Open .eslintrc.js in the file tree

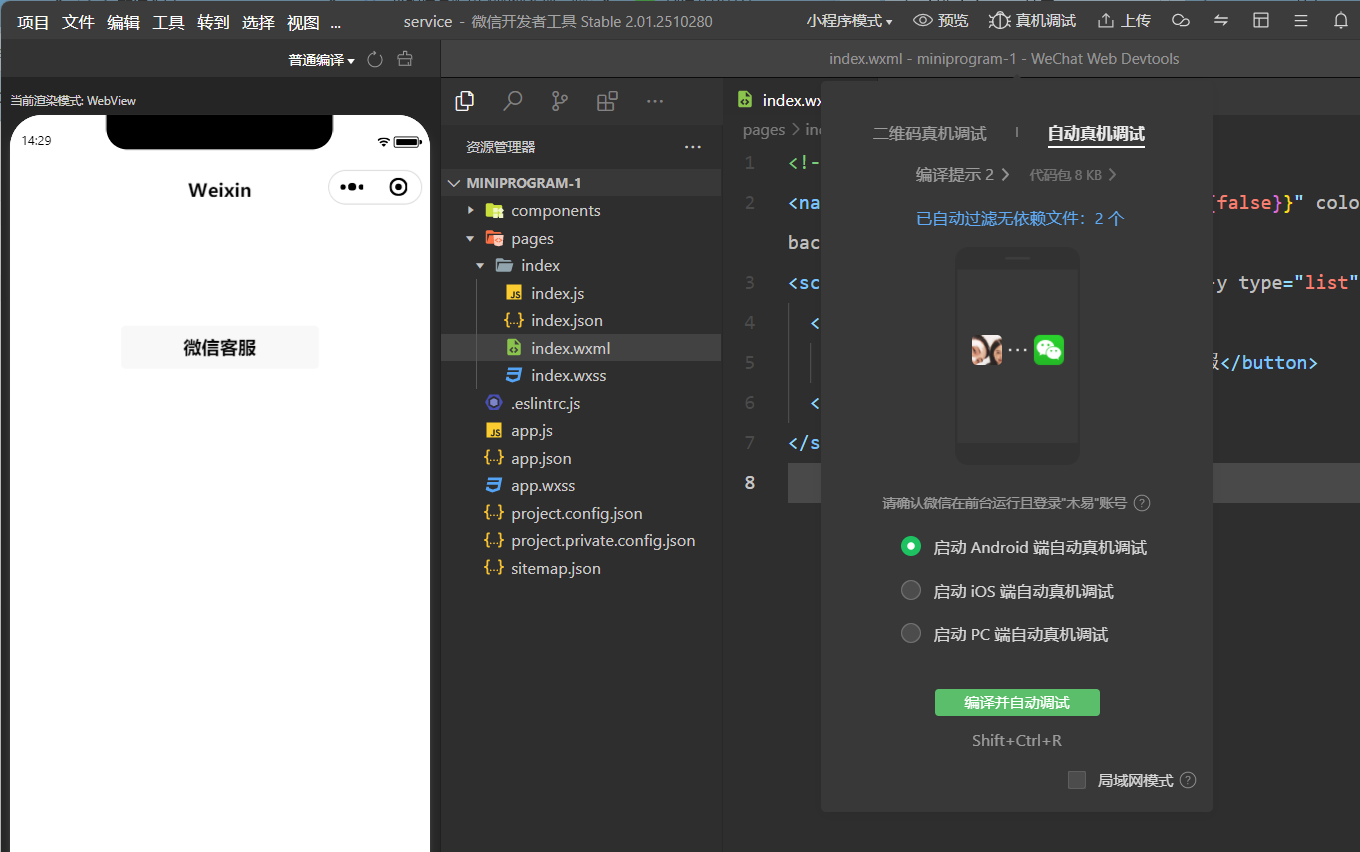[545, 403]
